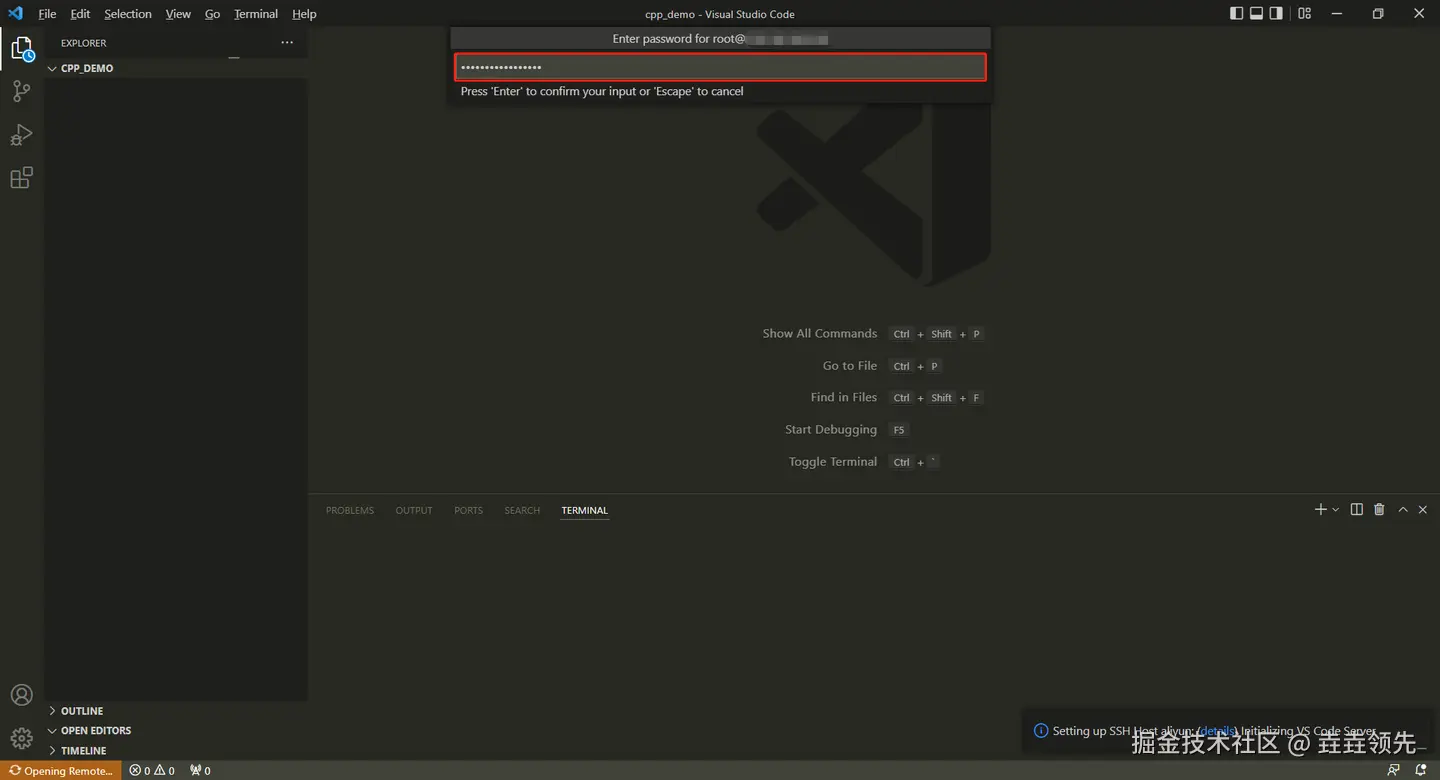
Task: Open the Source Control view
Action: (x=21, y=91)
